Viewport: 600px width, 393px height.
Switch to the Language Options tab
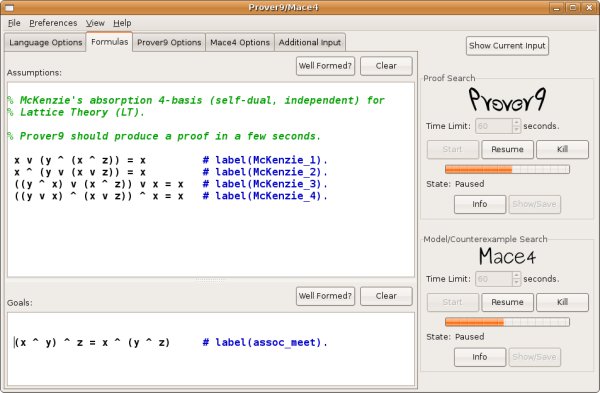click(46, 42)
